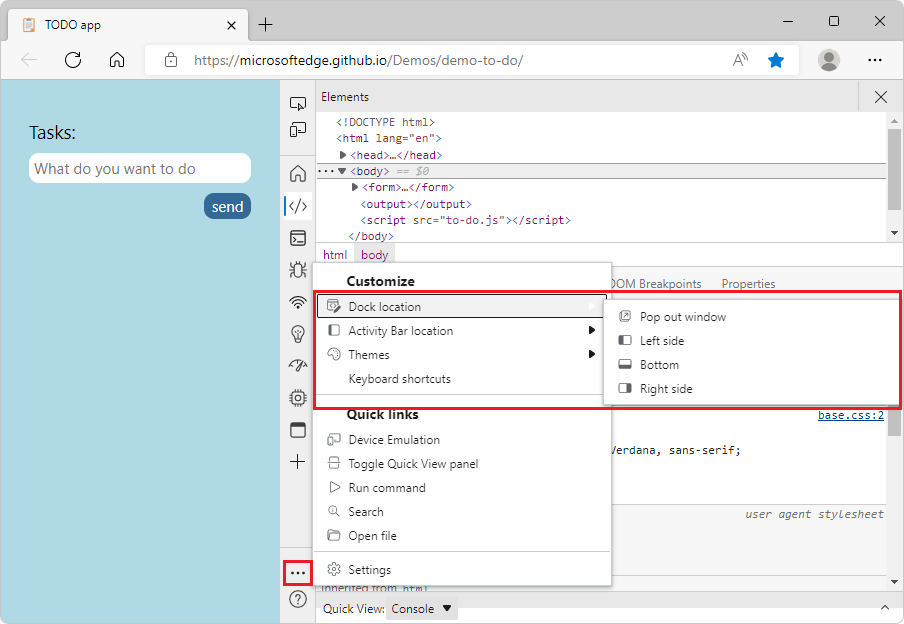This screenshot has height=624, width=904.
Task: Click the browser Home button
Action: [117, 60]
